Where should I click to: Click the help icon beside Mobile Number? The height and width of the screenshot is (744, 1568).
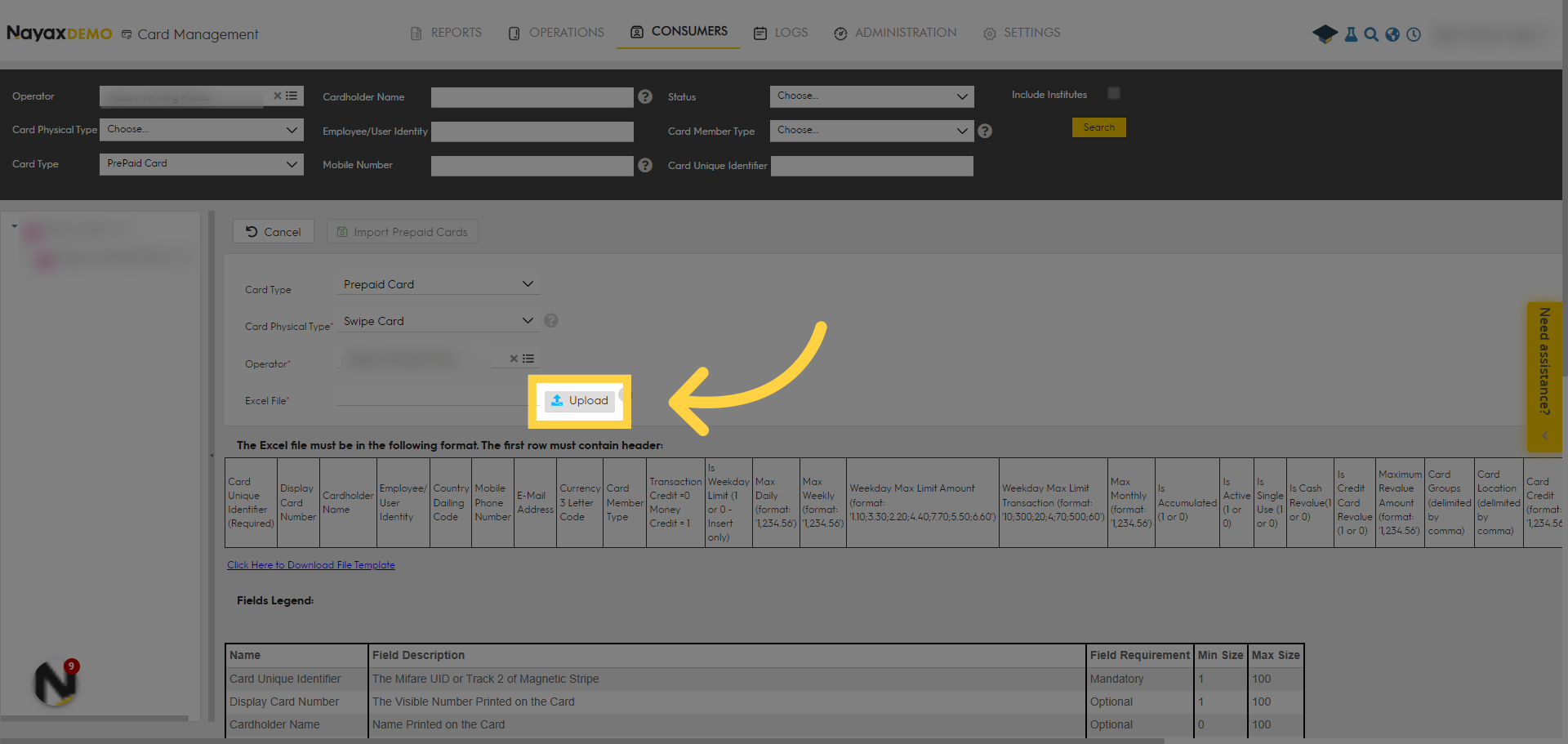[x=645, y=165]
